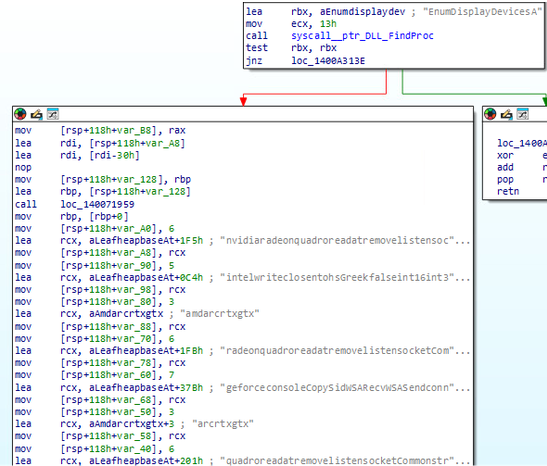The image size is (547, 466).
Task: Click the aLeafheapbaseAt+0C4h operand
Action: pyautogui.click(x=146, y=278)
